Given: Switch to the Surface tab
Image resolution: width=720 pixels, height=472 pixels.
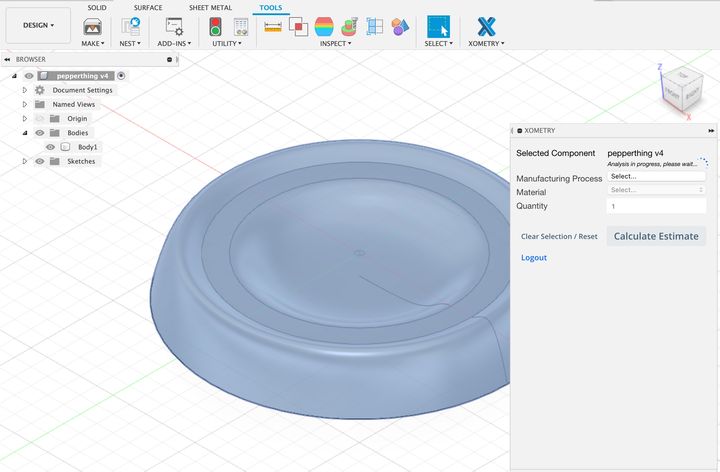Looking at the screenshot, I should pyautogui.click(x=148, y=7).
